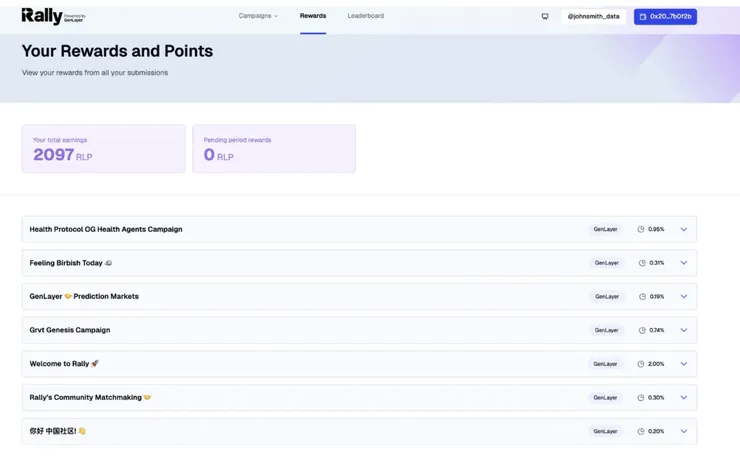Click the @johnsmith_data account button
The width and height of the screenshot is (740, 459).
[x=593, y=17]
